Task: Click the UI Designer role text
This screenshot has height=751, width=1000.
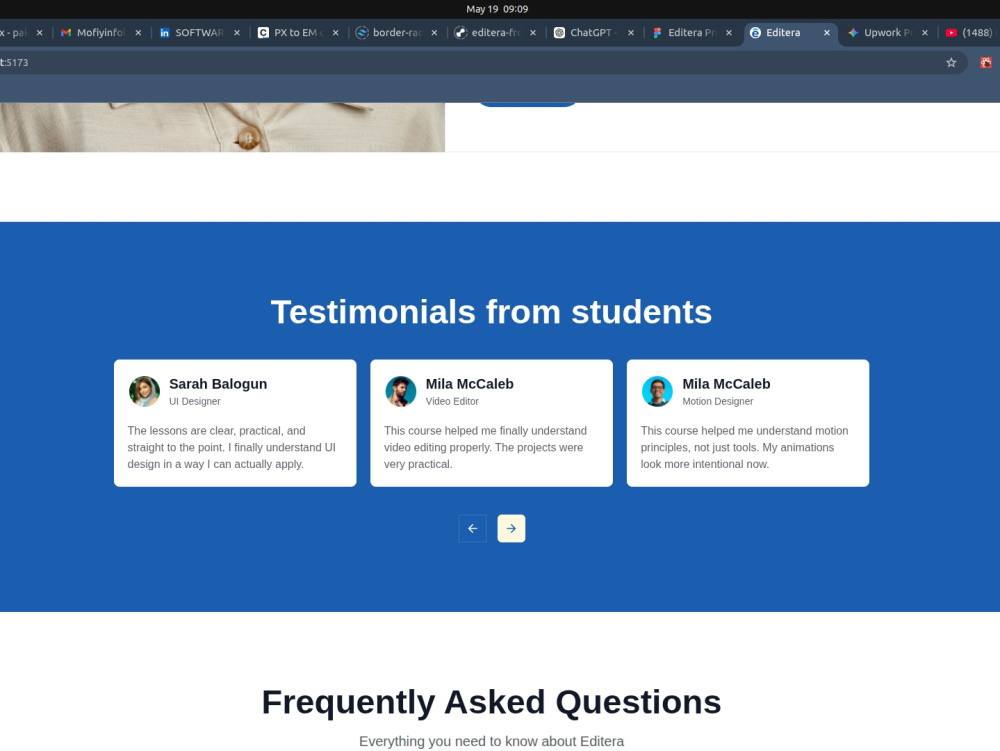Action: (x=195, y=401)
